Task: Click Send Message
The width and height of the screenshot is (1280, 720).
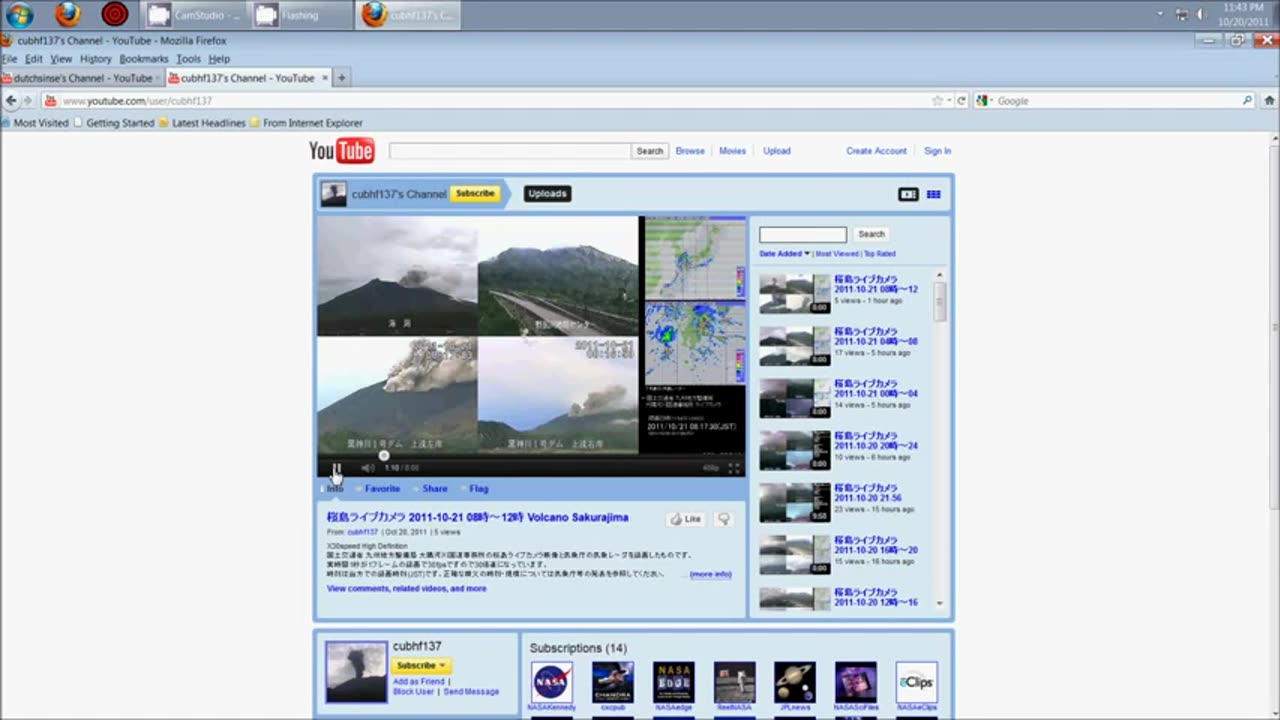Action: point(471,692)
